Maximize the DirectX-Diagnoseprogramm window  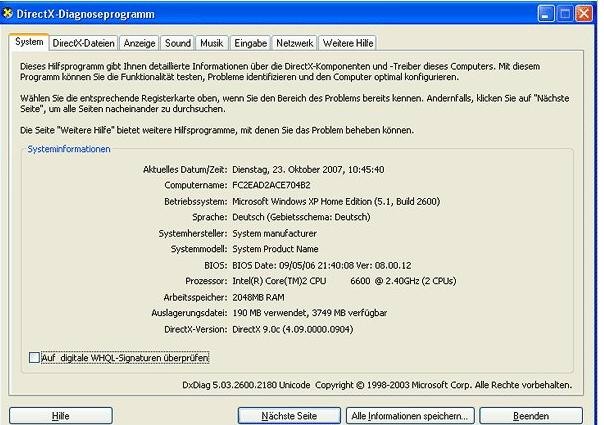568,13
